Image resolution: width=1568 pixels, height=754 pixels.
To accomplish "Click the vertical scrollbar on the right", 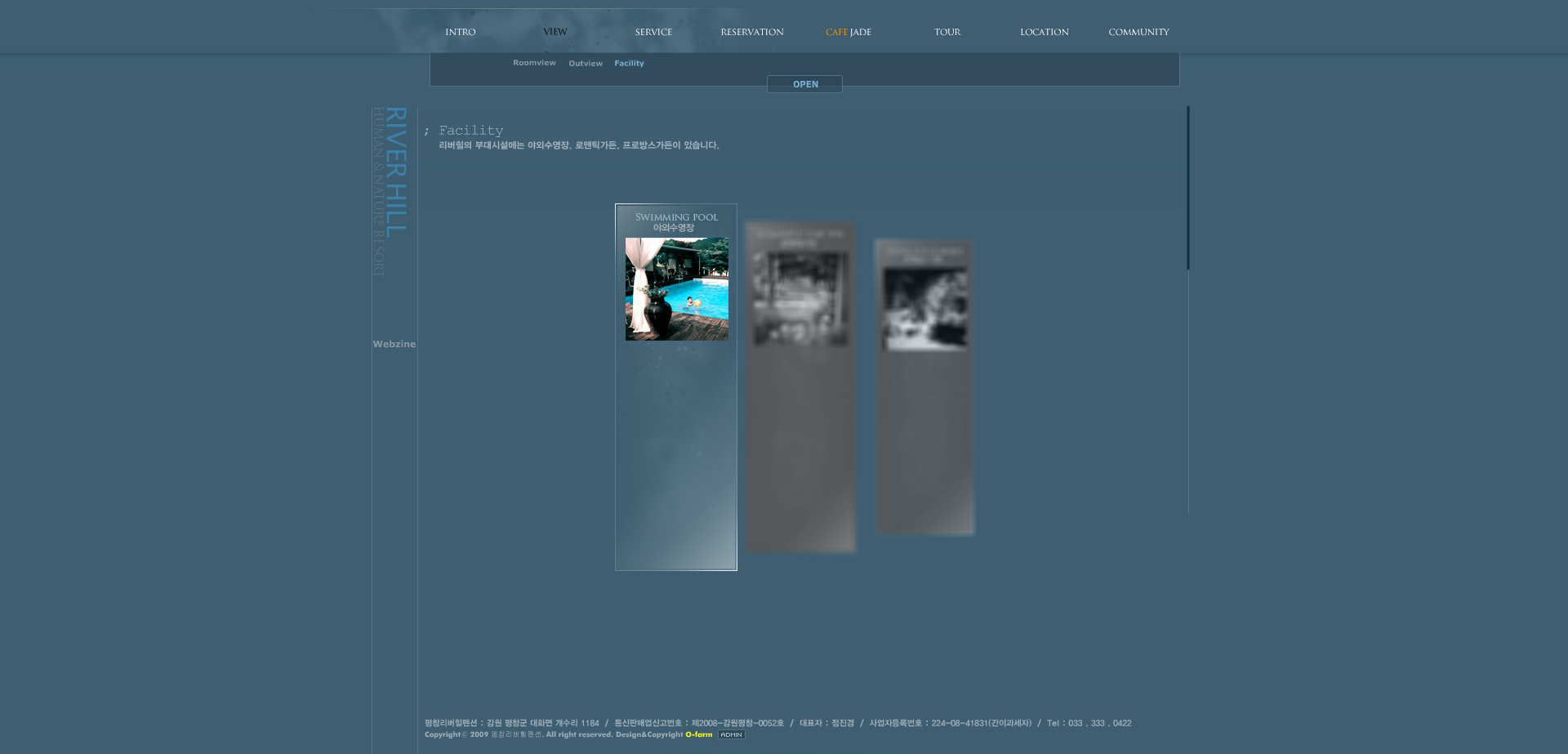I will [1187, 188].
